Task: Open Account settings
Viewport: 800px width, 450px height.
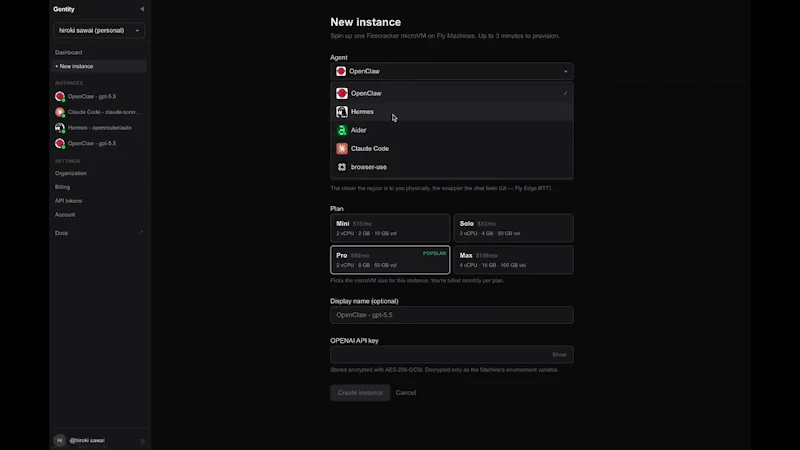Action: point(65,215)
